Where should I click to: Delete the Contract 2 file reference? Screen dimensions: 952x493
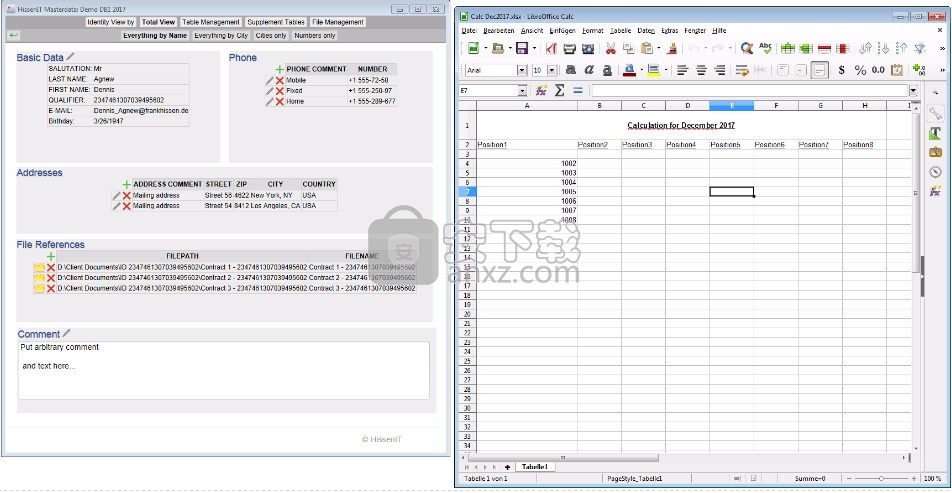click(x=51, y=278)
